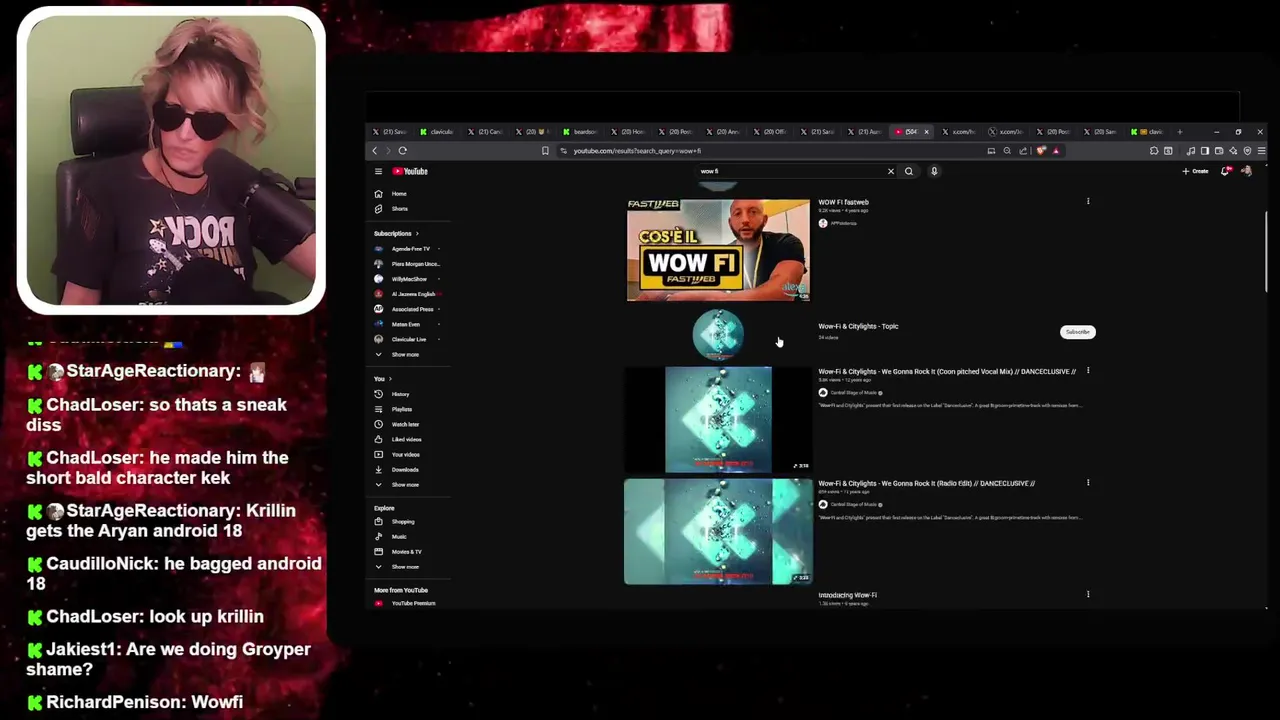Open Downloads in the sidebar

[x=410, y=469]
